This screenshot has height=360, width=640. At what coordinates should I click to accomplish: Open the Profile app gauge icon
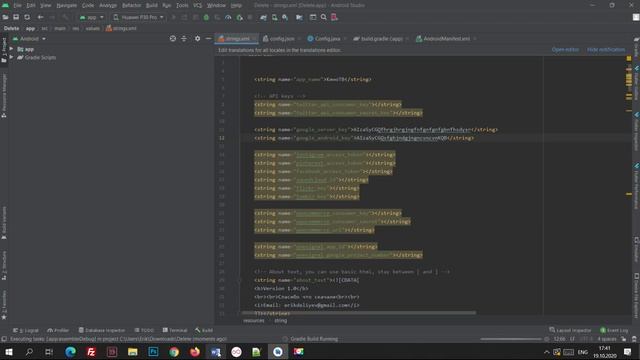click(228, 17)
